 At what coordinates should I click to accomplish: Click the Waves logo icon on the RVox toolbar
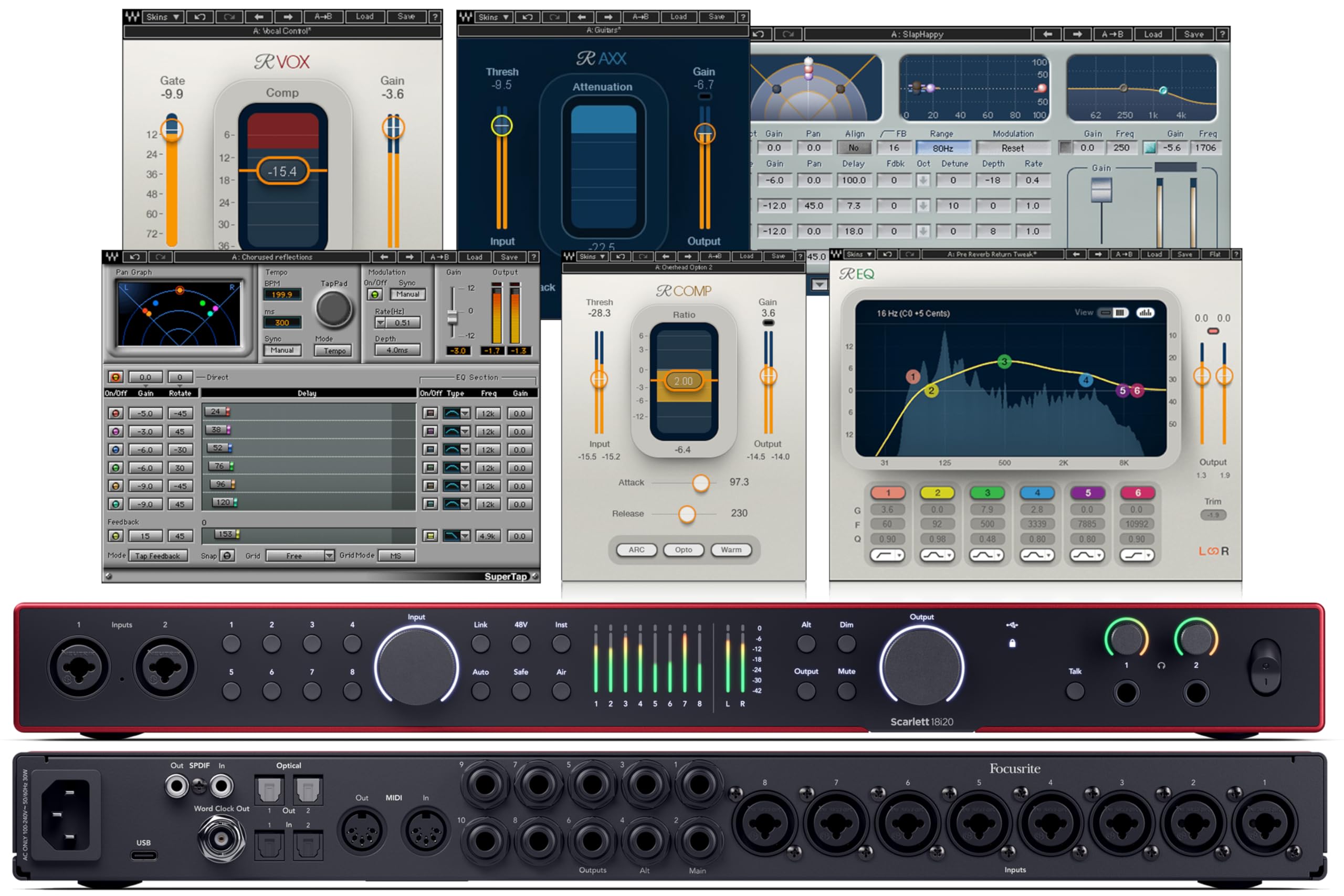[x=133, y=17]
